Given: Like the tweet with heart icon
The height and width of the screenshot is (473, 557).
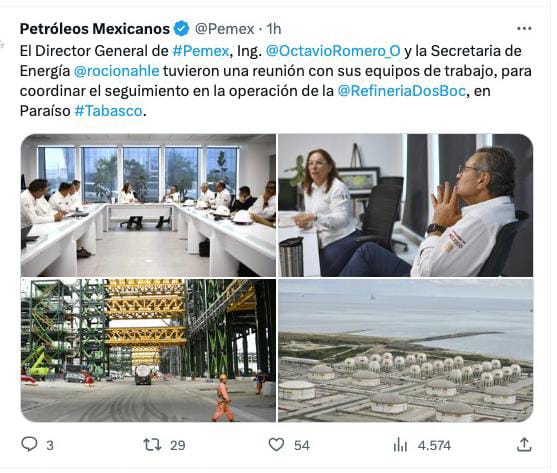Looking at the screenshot, I should tap(276, 444).
